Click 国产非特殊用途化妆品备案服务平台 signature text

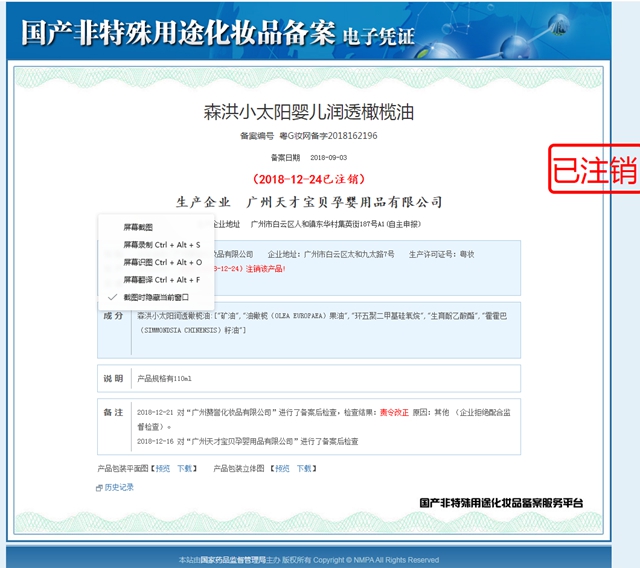[501, 503]
